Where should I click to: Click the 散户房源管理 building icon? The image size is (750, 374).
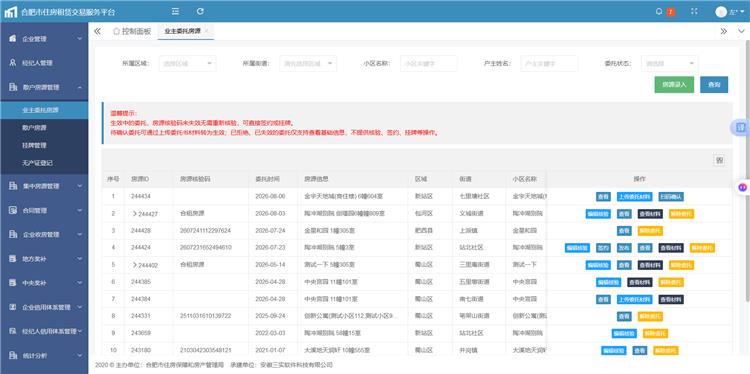click(x=13, y=87)
